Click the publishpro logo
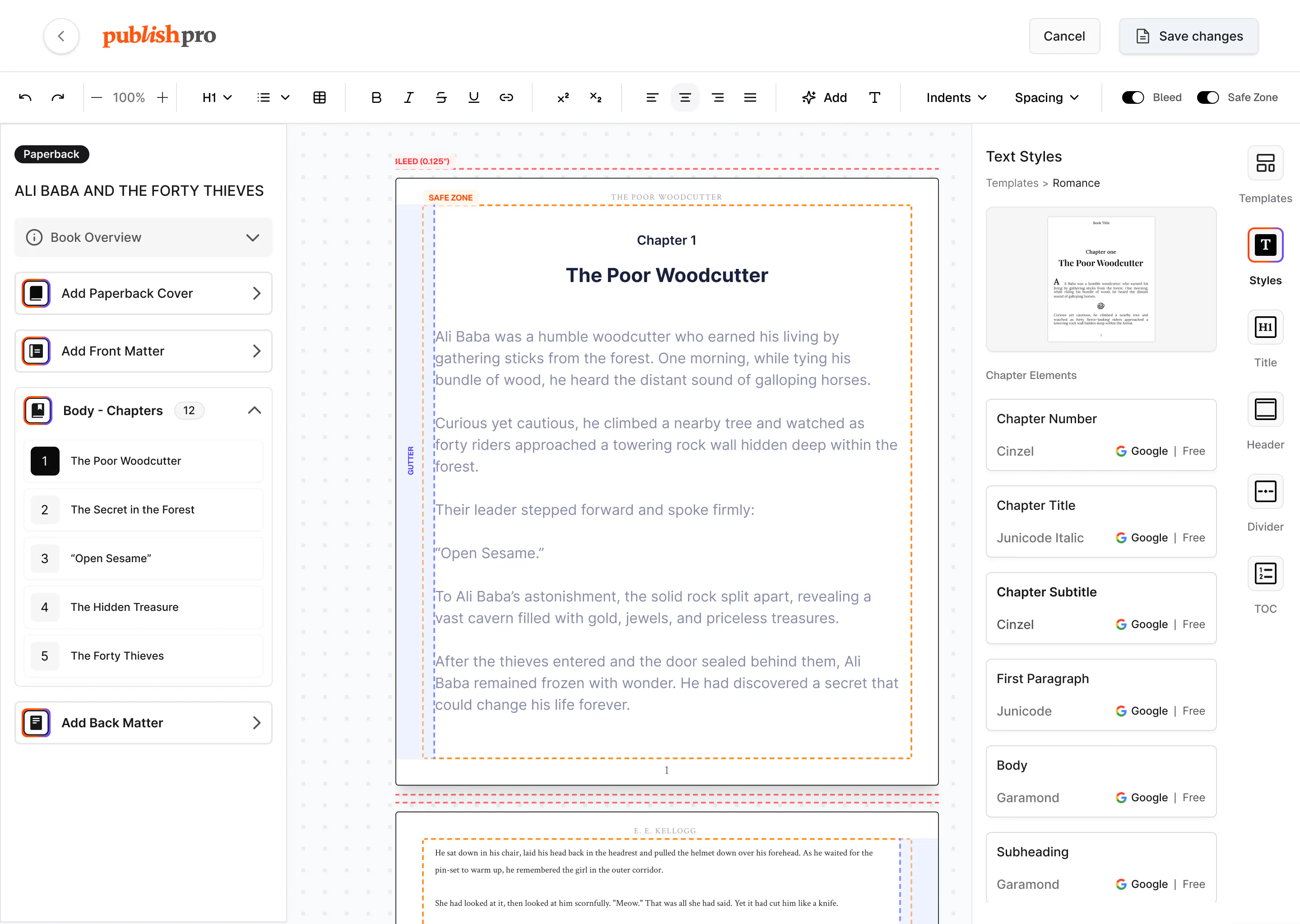 pos(159,35)
